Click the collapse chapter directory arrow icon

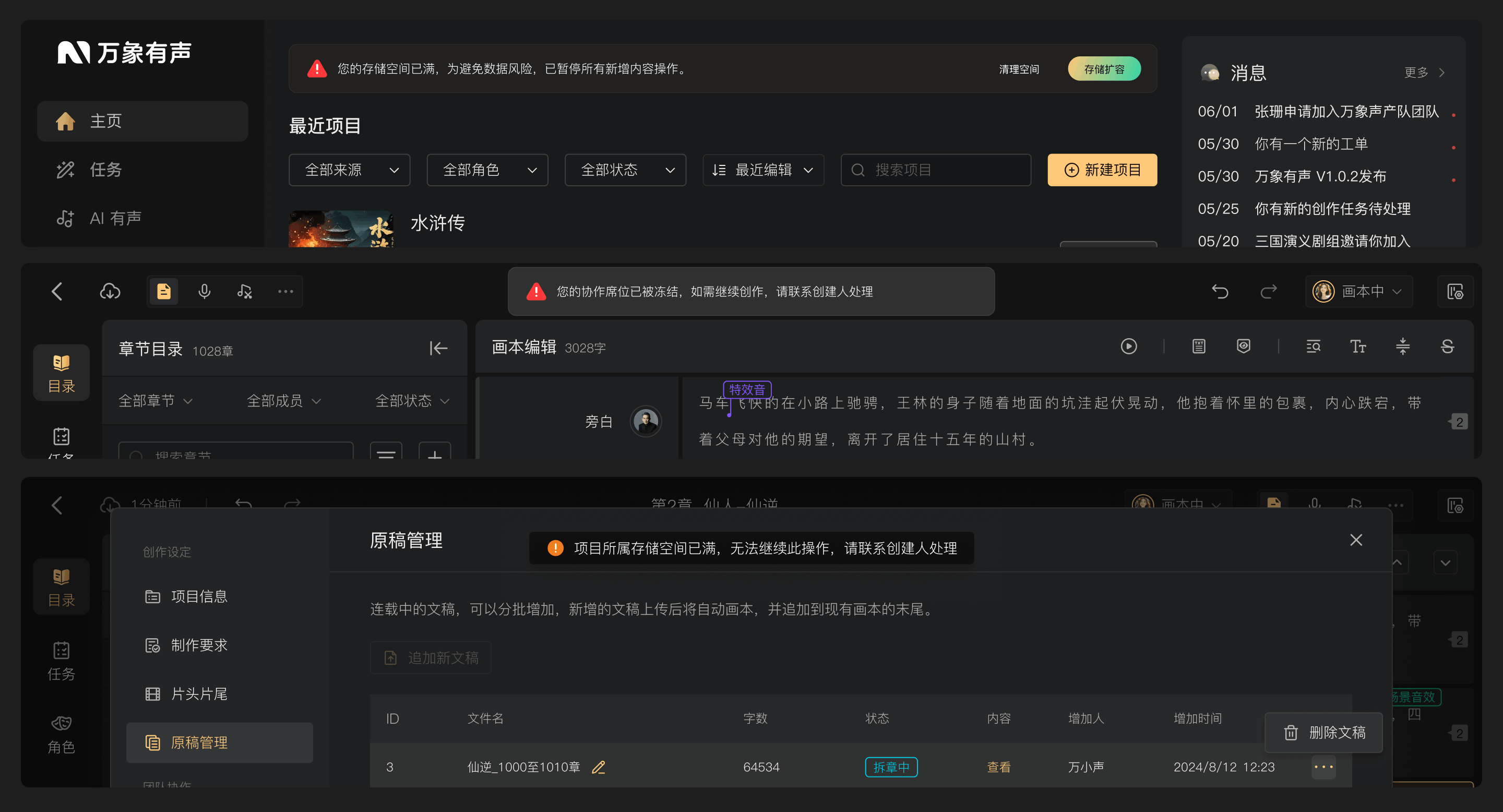438,348
